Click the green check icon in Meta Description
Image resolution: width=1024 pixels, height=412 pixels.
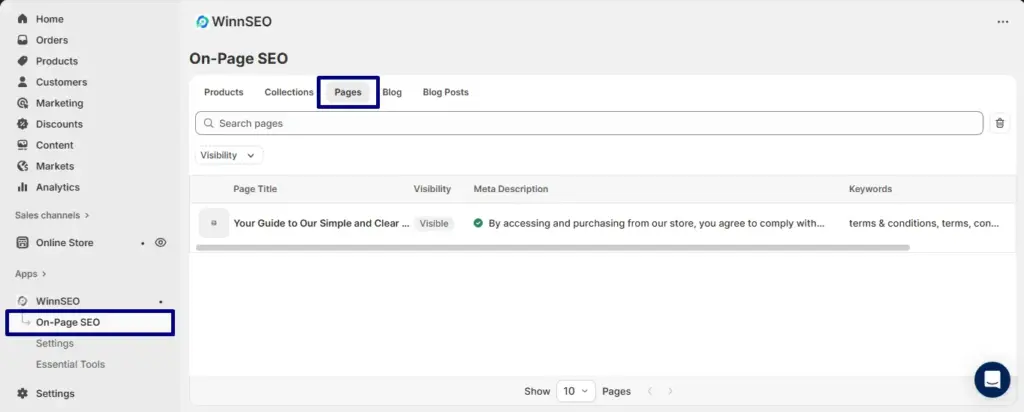pos(478,223)
